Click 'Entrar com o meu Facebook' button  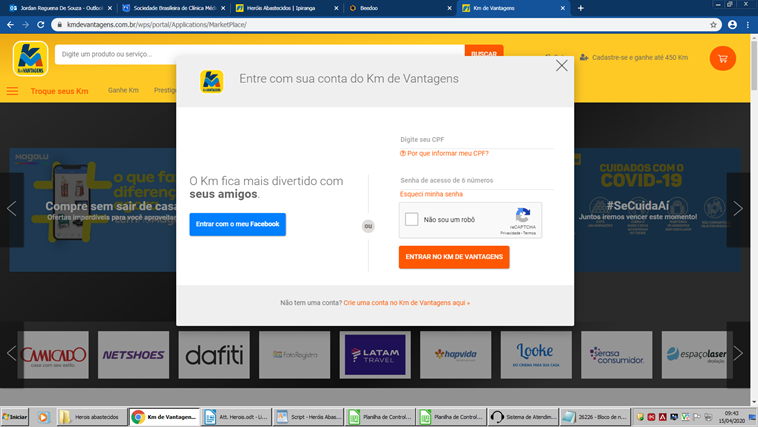(237, 224)
